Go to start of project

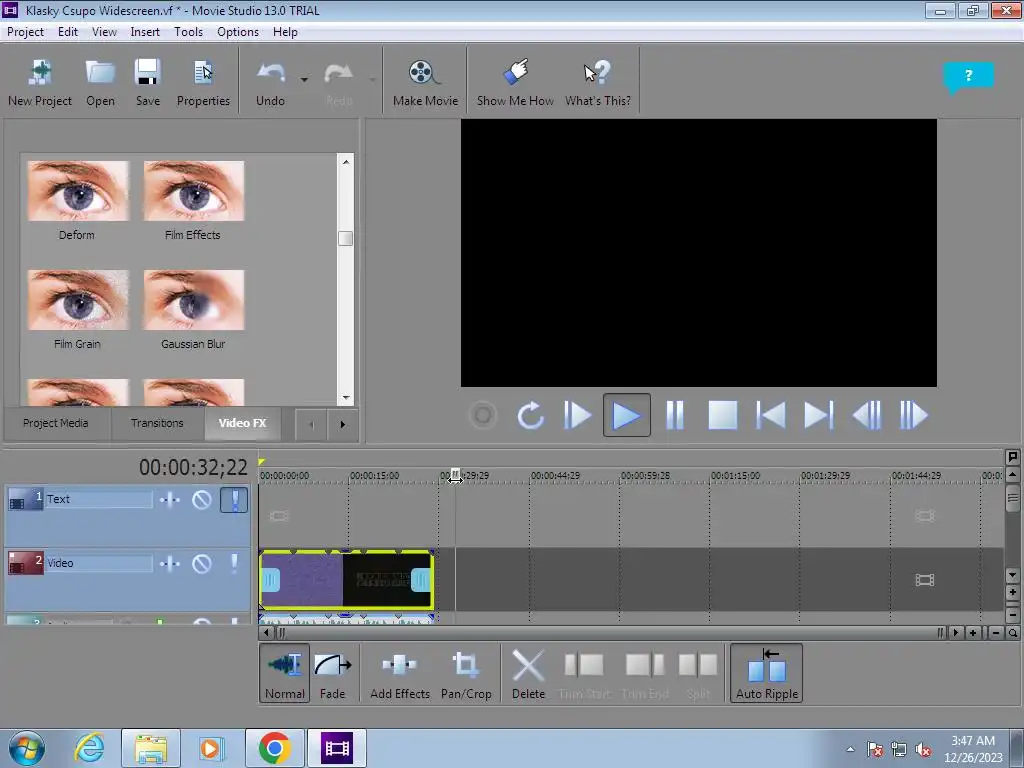(x=771, y=415)
